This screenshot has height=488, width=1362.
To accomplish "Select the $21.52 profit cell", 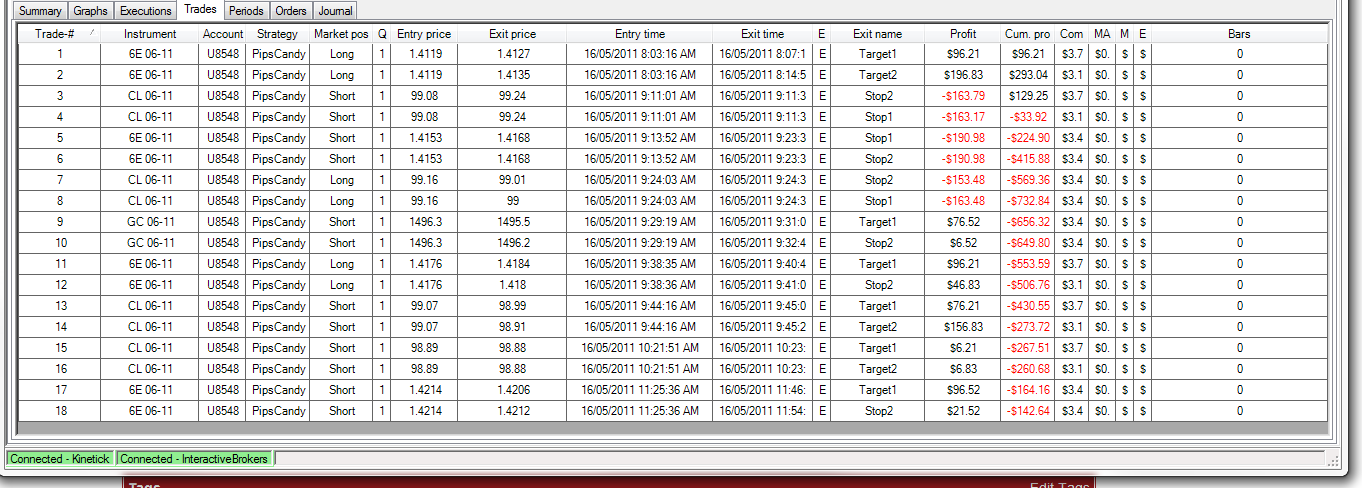I will [x=963, y=411].
